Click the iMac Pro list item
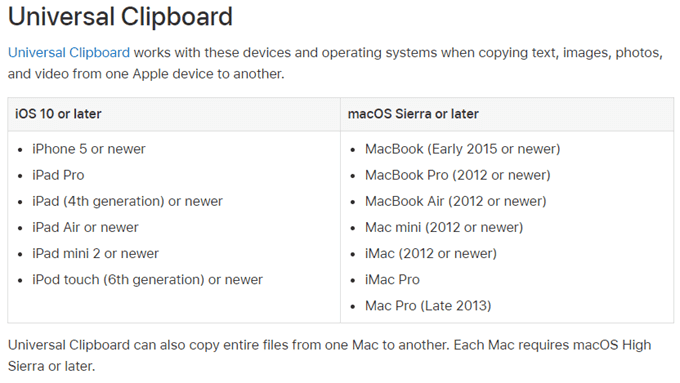 392,280
